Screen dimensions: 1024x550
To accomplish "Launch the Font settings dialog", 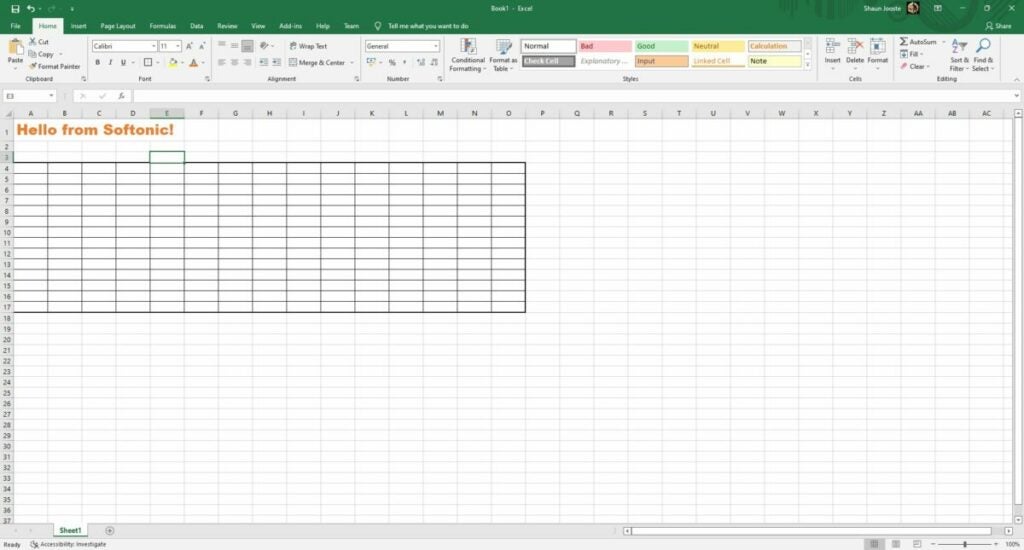I will click(207, 79).
